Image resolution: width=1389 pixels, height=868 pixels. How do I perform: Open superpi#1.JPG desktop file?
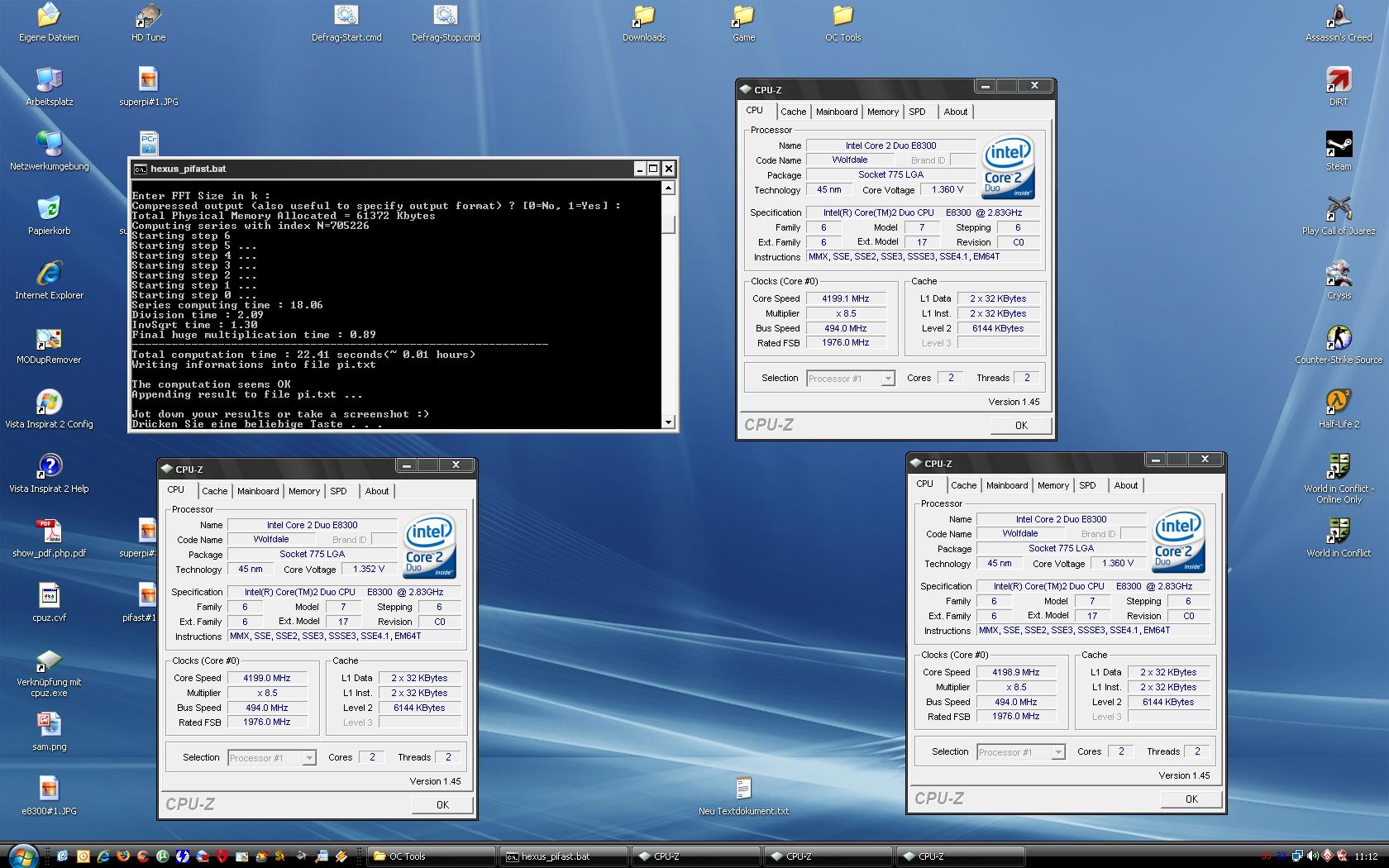[x=149, y=87]
